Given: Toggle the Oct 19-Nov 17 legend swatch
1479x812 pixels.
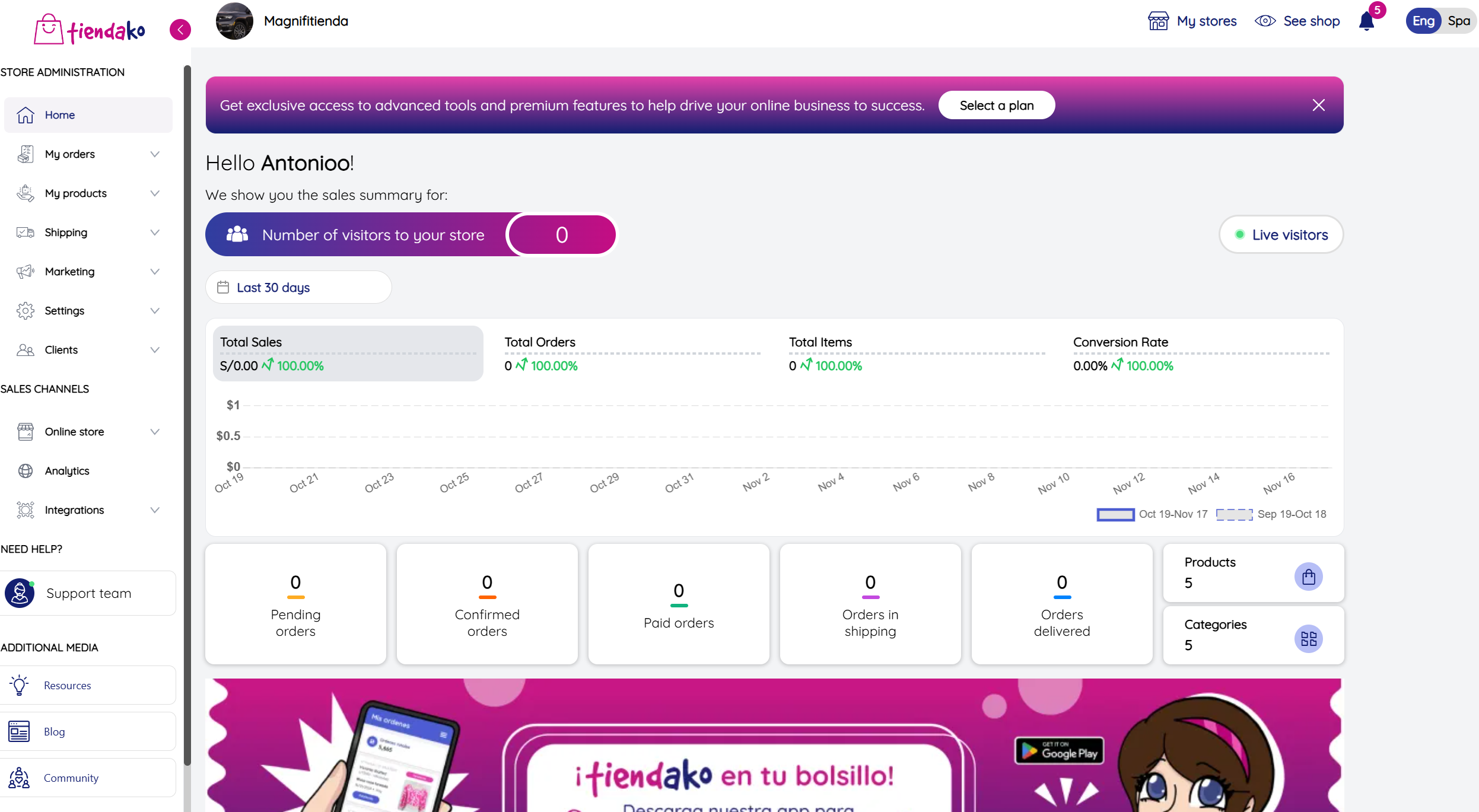Looking at the screenshot, I should click(1115, 514).
